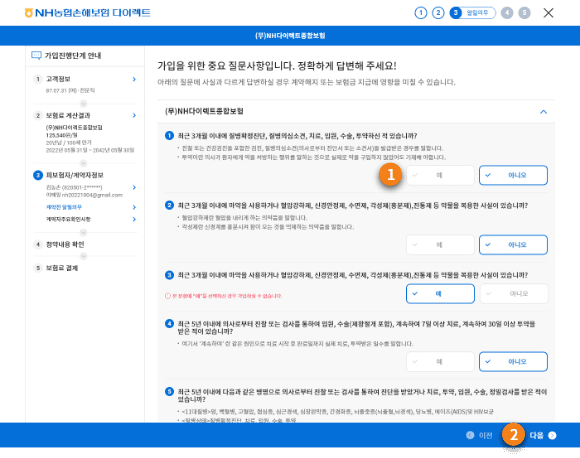Go to step 2 in top progress indicator
The height and width of the screenshot is (458, 580).
[438, 13]
